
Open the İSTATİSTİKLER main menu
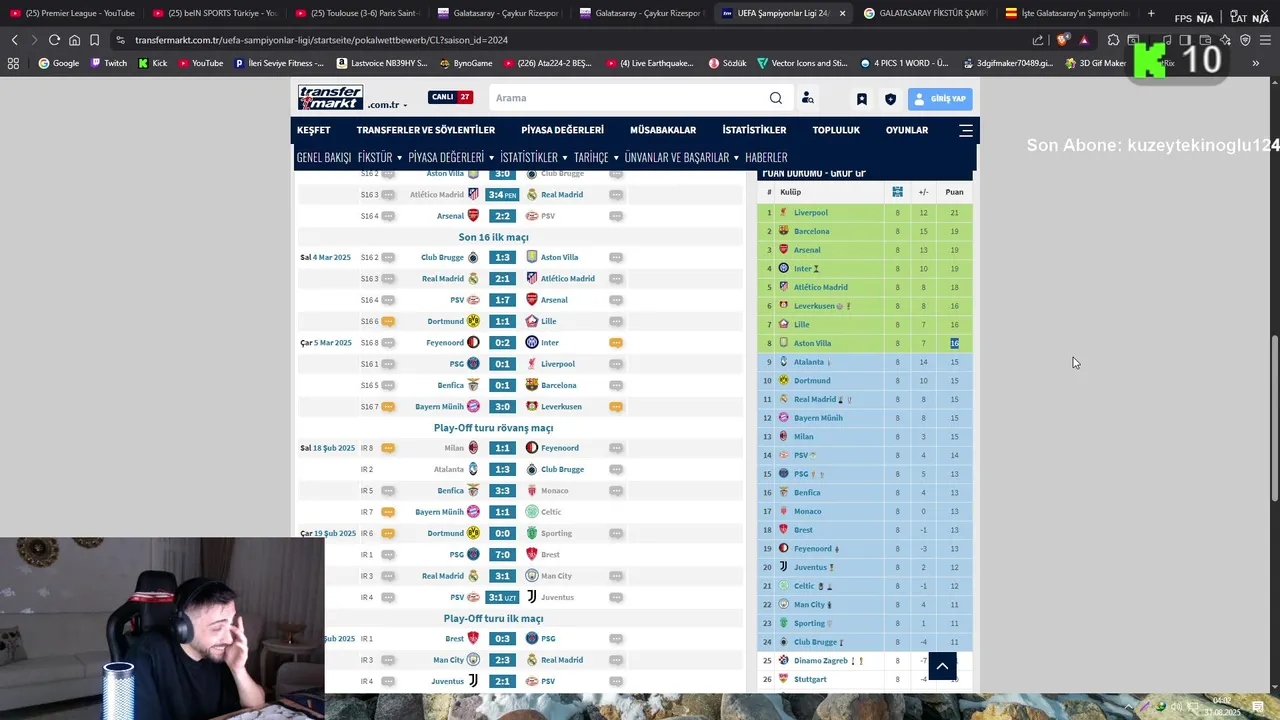click(x=754, y=130)
